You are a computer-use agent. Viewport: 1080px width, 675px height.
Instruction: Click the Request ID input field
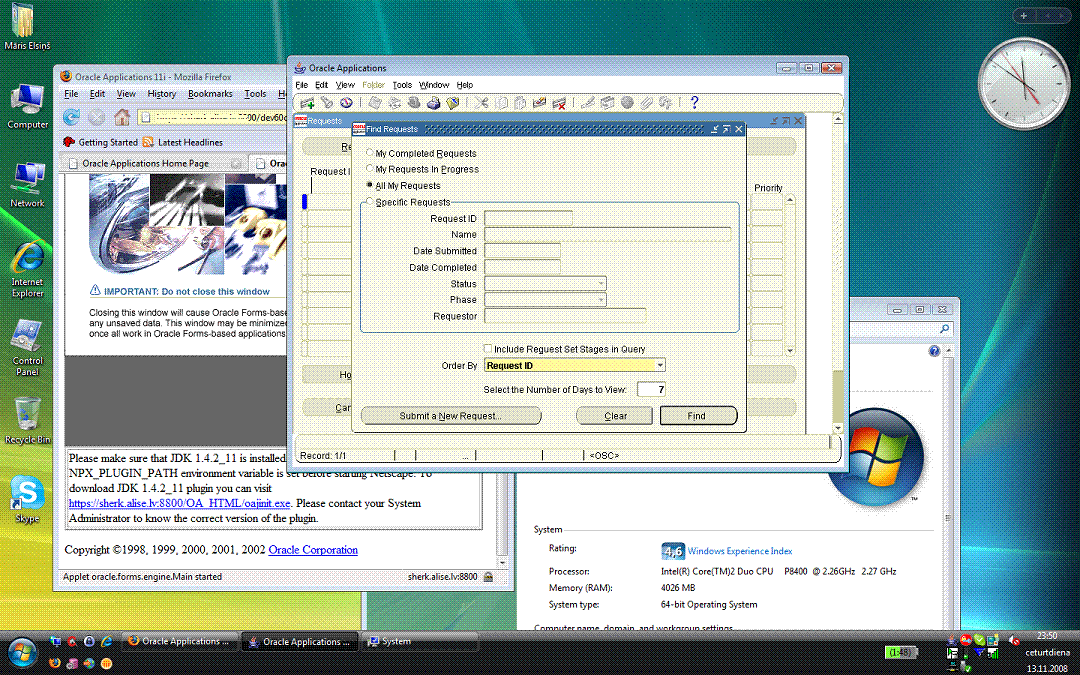528,218
